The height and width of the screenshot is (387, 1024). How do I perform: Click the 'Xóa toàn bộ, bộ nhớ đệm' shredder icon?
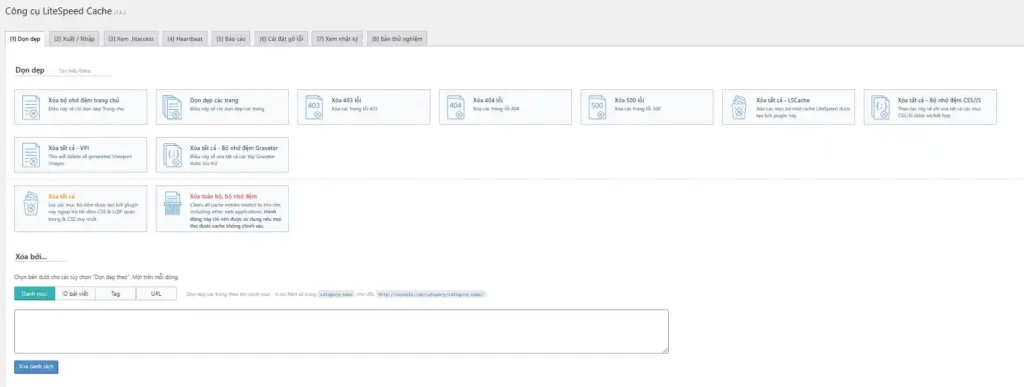[172, 203]
